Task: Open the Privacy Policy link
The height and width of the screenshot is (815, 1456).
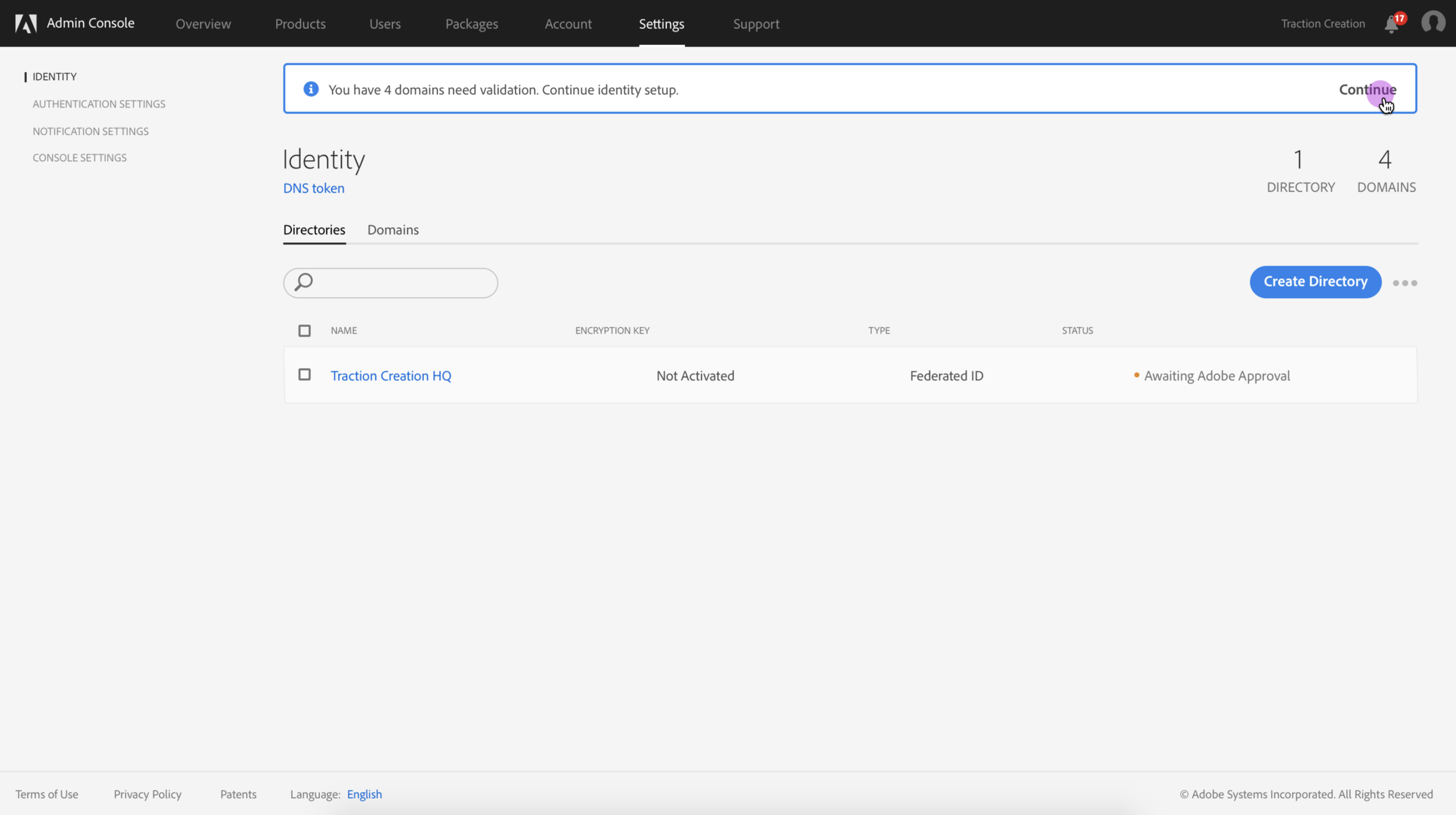Action: tap(148, 794)
